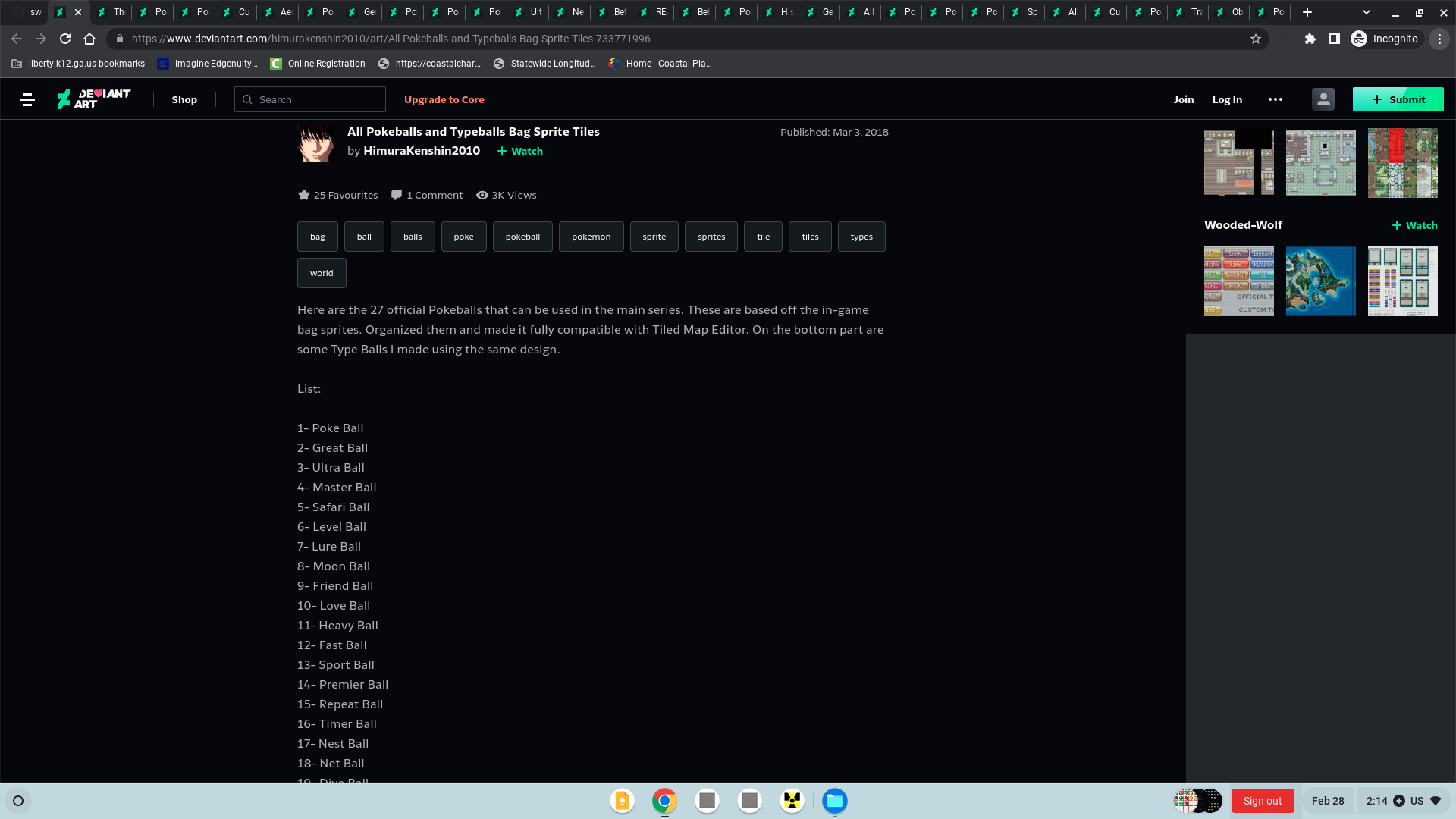This screenshot has height=819, width=1456.
Task: Open the type labels thumbnail by Wooded-Wolf
Action: tap(1239, 281)
